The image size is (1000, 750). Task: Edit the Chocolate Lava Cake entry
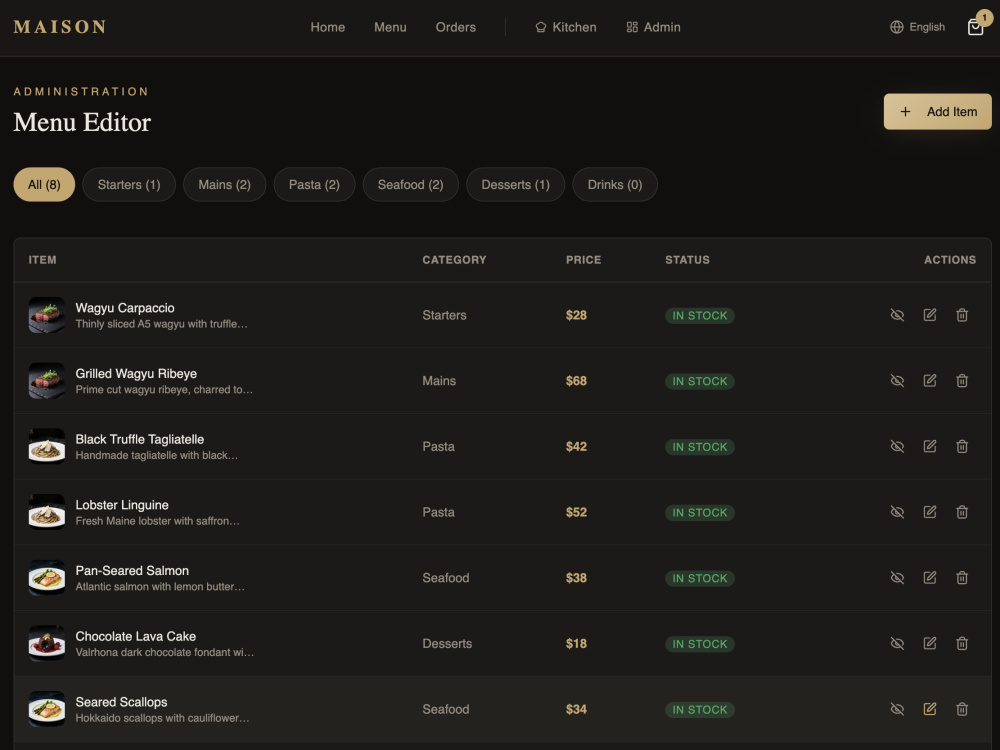tap(930, 643)
